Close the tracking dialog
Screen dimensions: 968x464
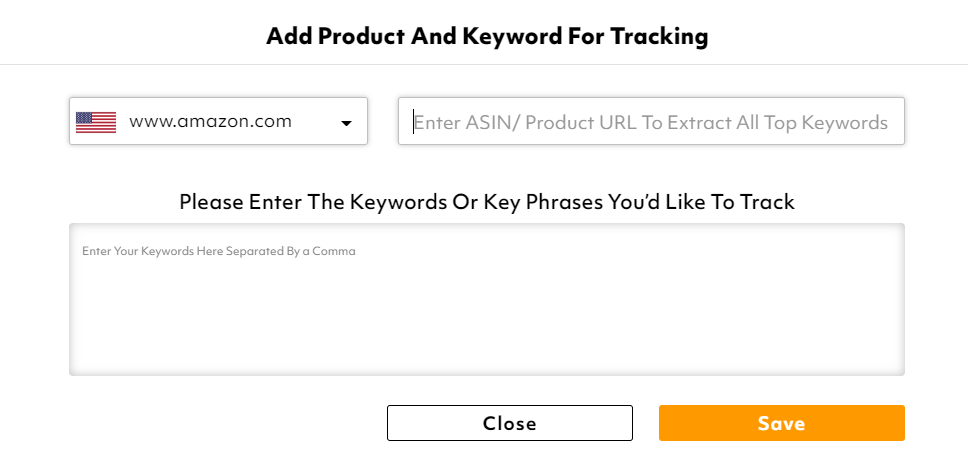coord(509,423)
